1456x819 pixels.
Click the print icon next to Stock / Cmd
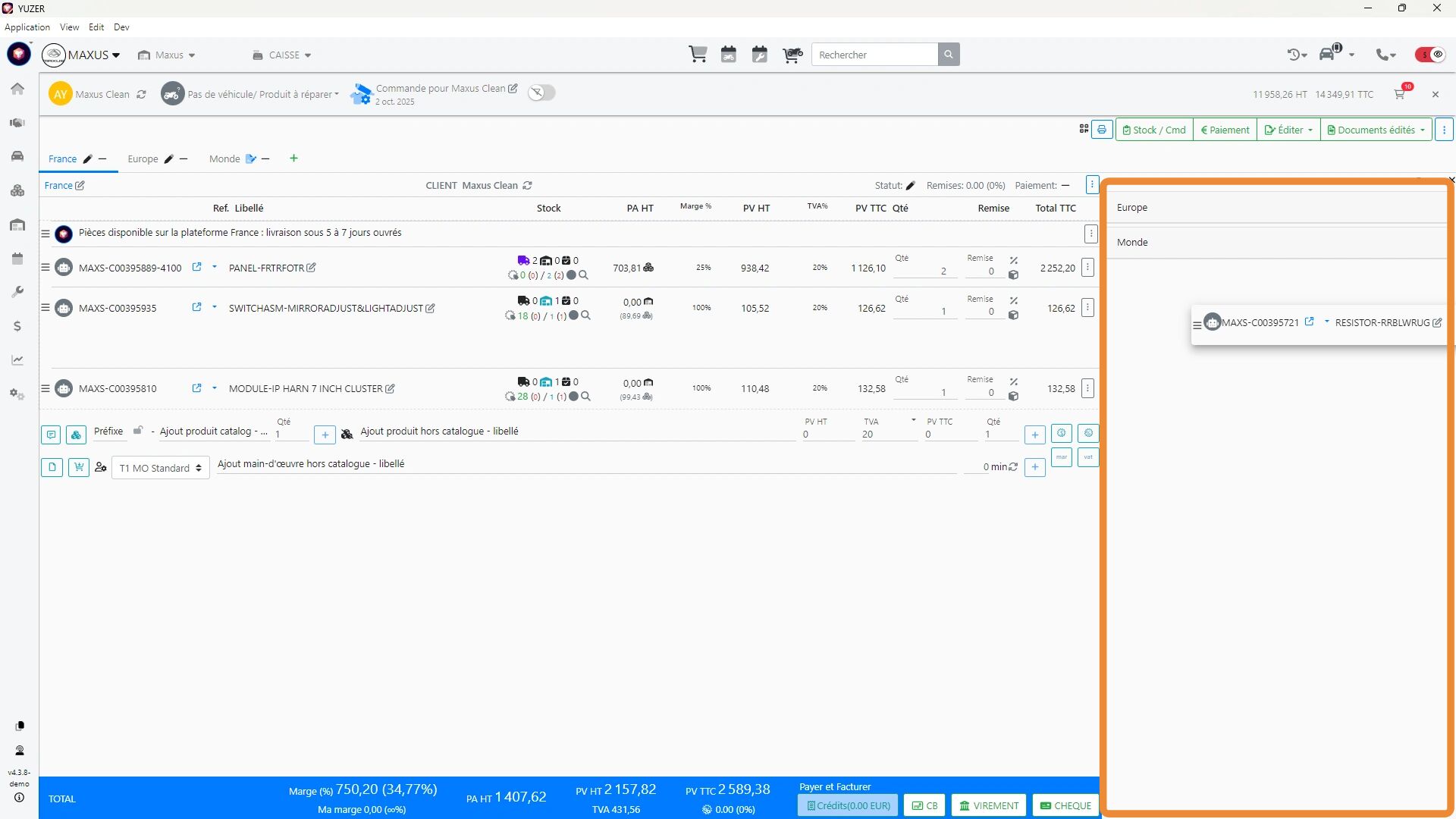[x=1102, y=130]
